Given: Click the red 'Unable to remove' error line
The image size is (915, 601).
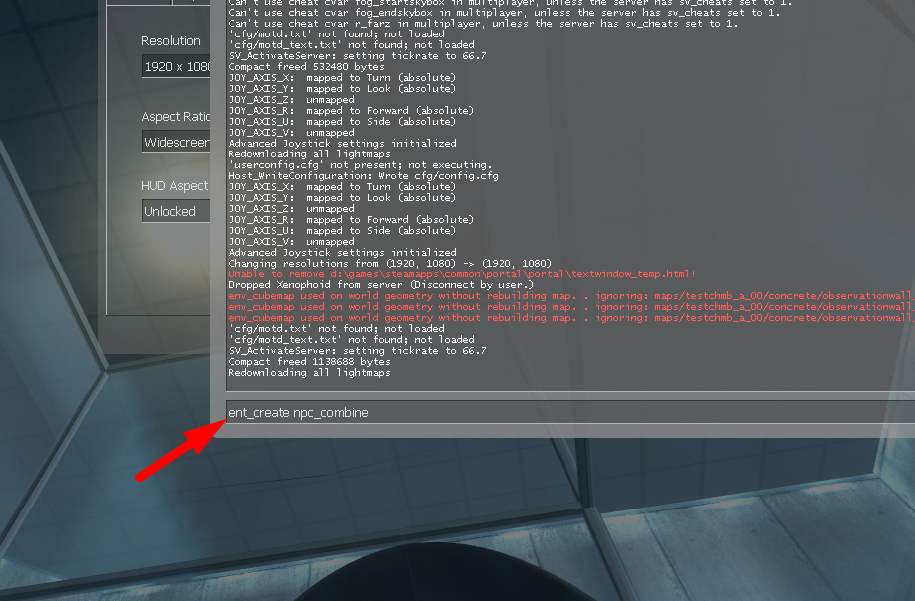Looking at the screenshot, I should click(462, 274).
